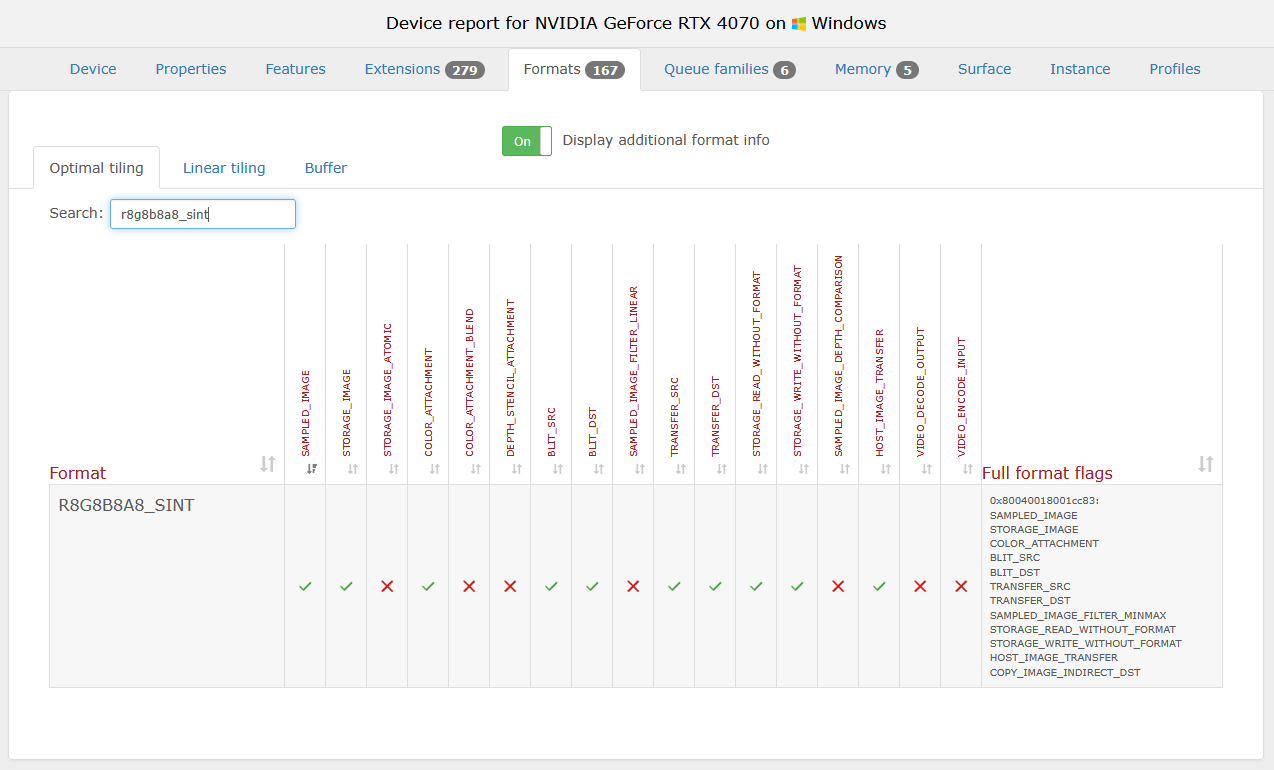The width and height of the screenshot is (1274, 770).
Task: Sort by STORAGE_READ_WITHOUT_FORMAT column
Action: tap(762, 468)
